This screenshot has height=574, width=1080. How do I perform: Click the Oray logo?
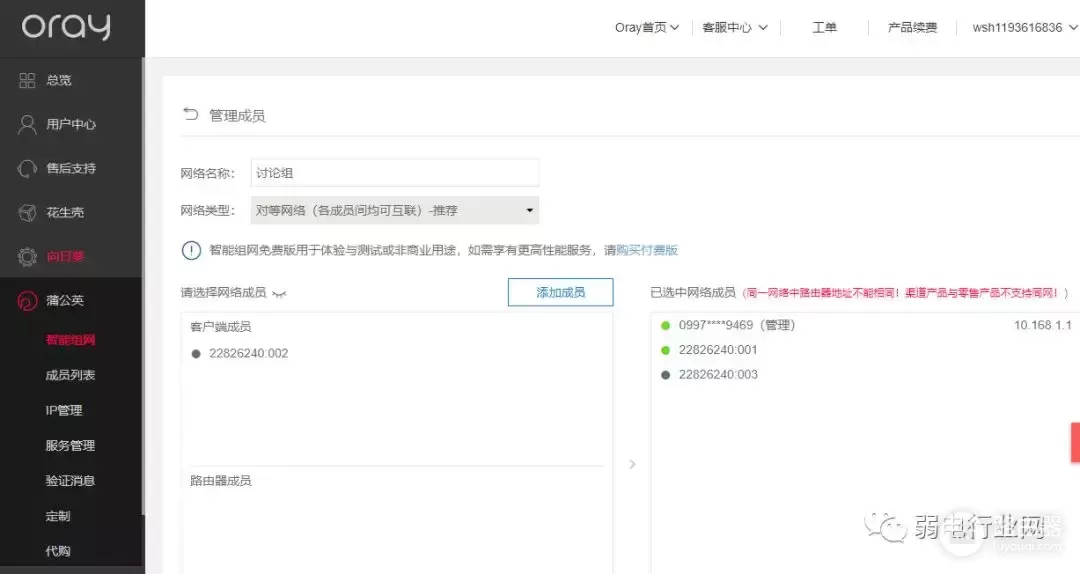pos(66,27)
